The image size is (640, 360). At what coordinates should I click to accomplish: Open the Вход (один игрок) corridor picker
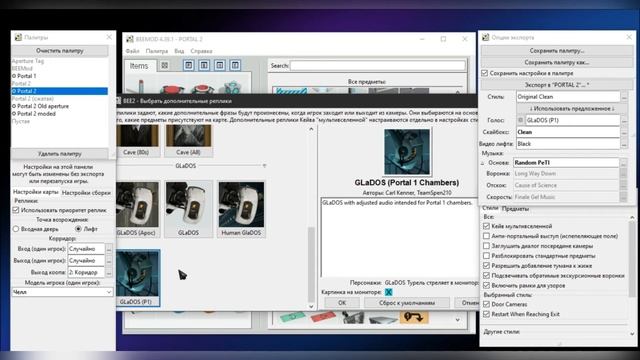109,249
